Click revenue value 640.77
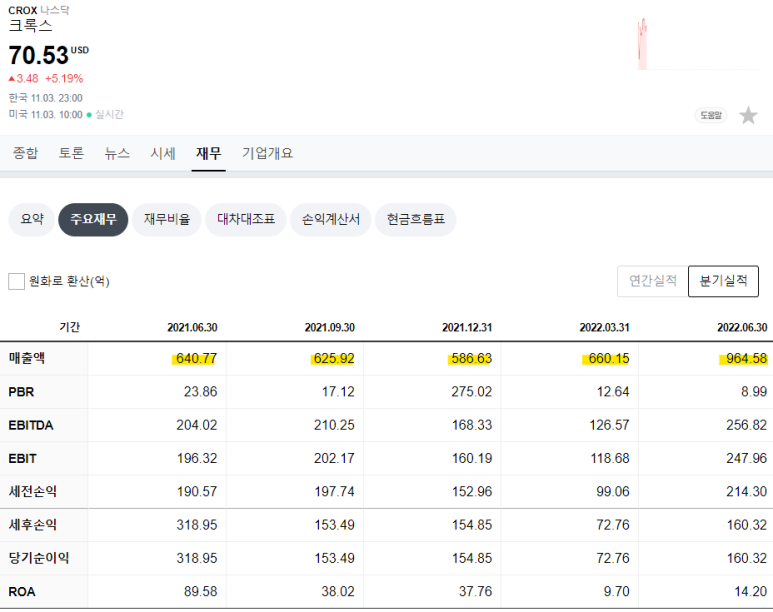 (x=195, y=359)
